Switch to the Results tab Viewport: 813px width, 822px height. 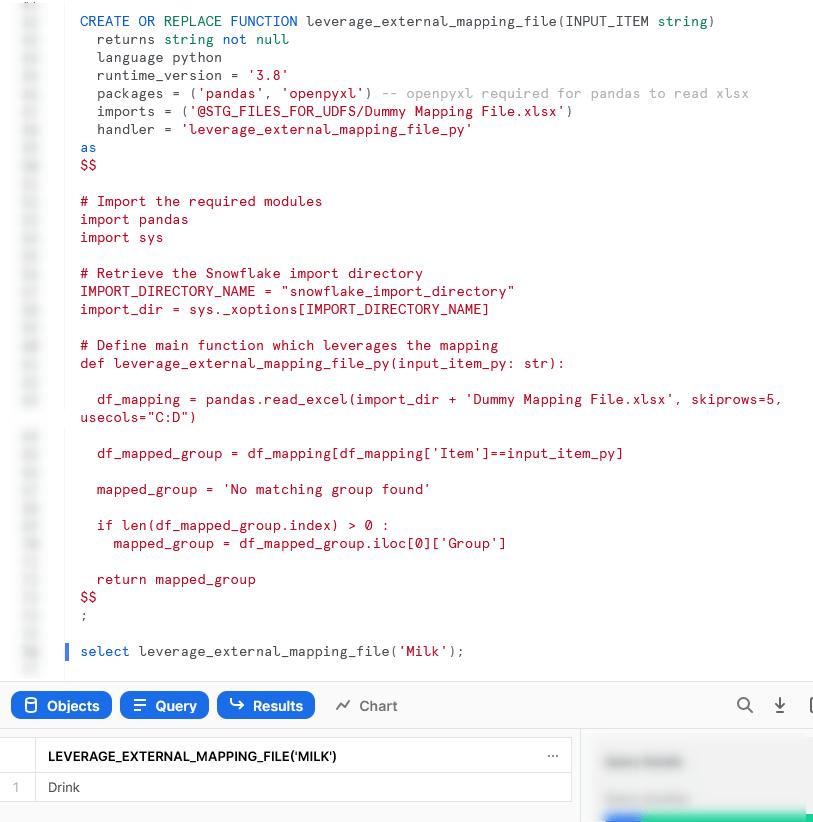pos(266,705)
